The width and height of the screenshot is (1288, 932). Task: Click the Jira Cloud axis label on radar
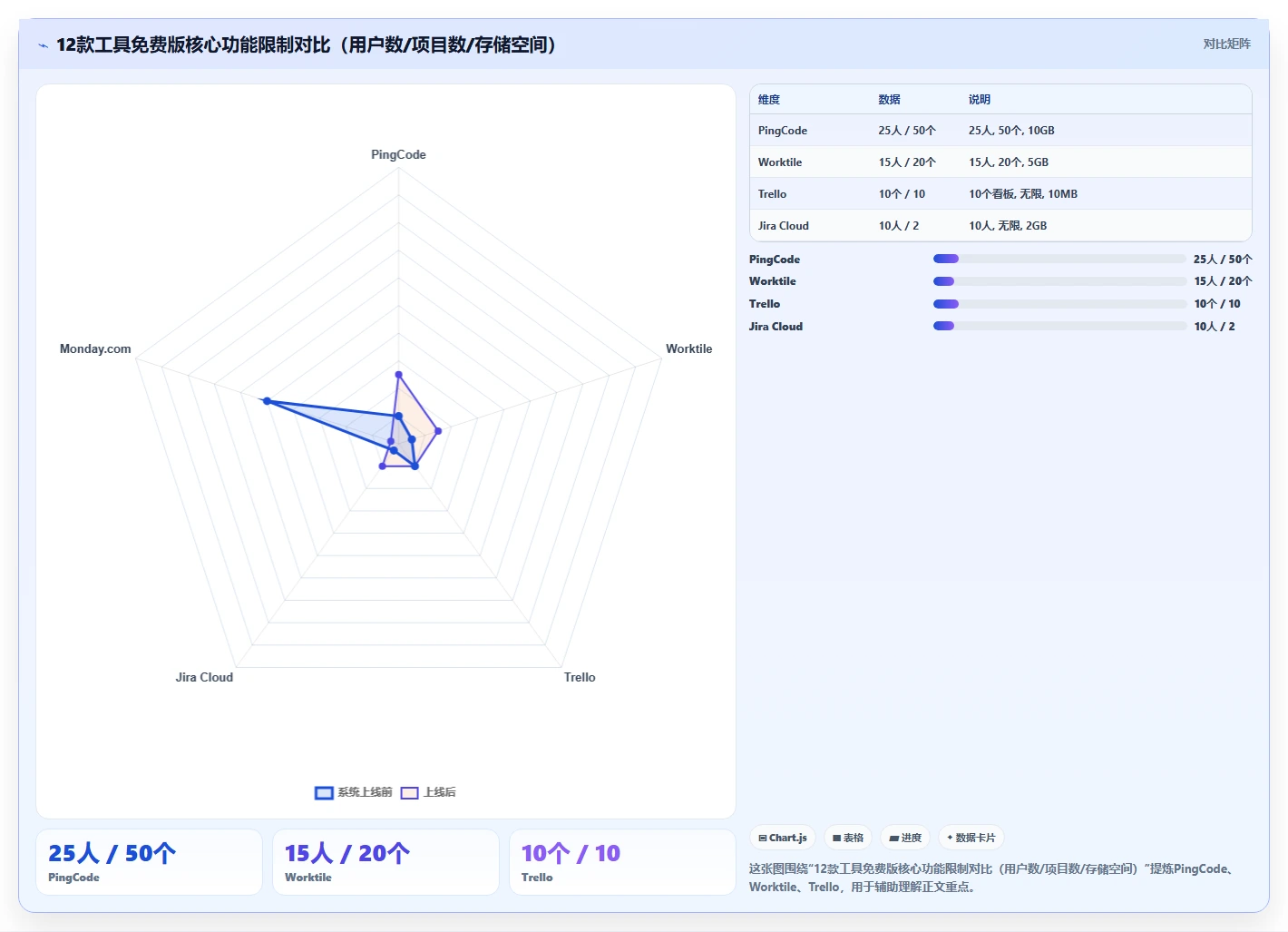click(x=204, y=677)
